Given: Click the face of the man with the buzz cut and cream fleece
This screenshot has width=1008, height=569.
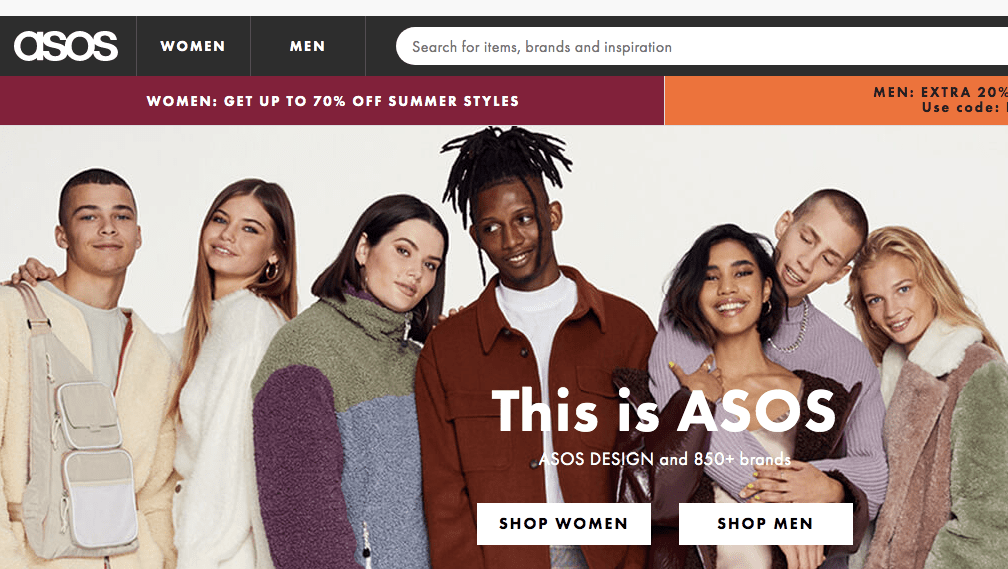Looking at the screenshot, I should coord(102,223).
